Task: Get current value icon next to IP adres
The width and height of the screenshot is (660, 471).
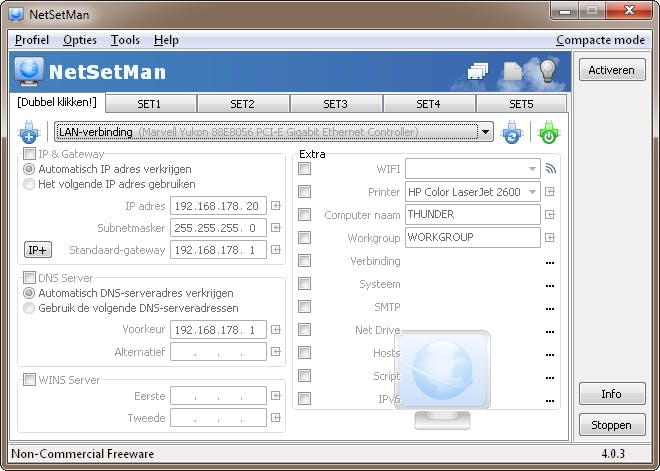Action: 276,205
